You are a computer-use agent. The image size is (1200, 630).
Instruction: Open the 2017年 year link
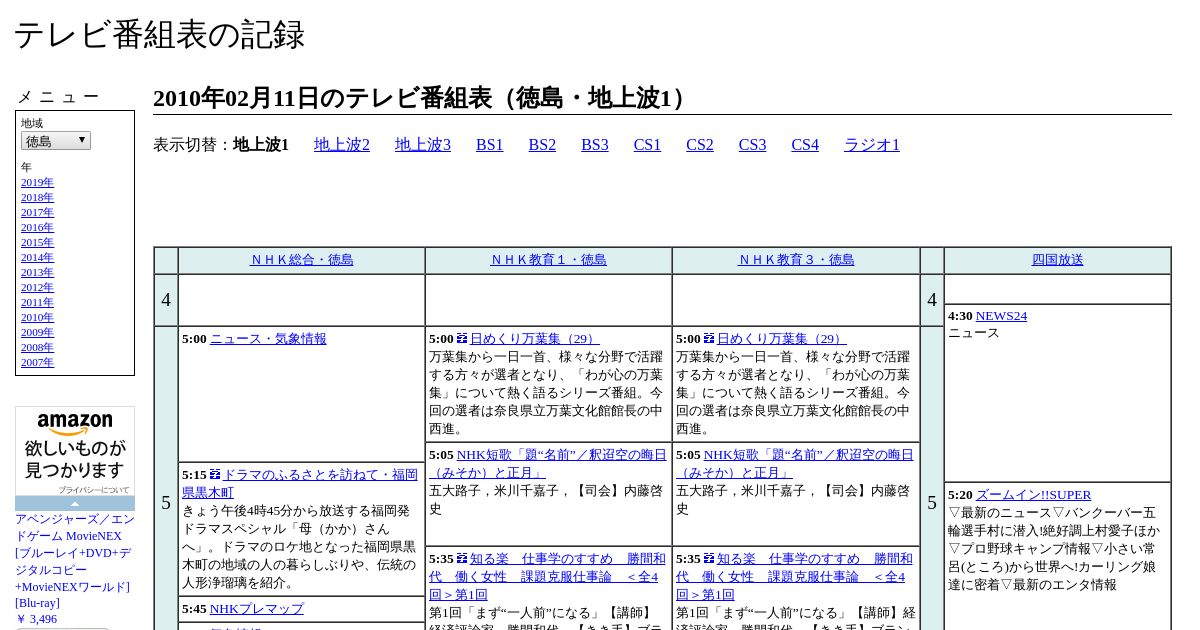[x=37, y=213]
